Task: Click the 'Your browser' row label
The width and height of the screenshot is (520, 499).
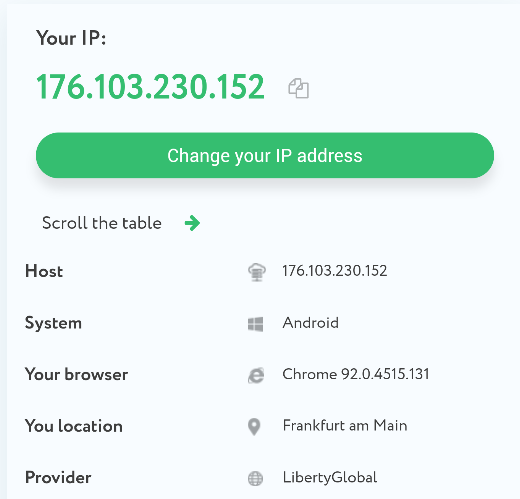Action: pos(77,374)
